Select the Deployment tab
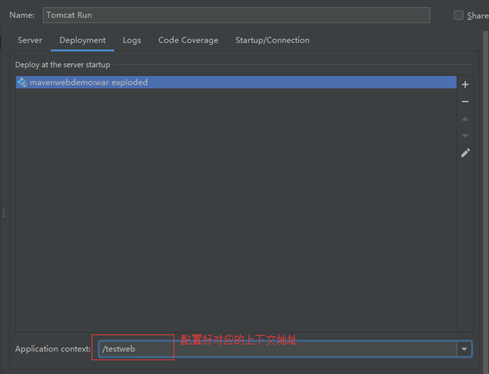Image resolution: width=489 pixels, height=374 pixels. point(82,40)
